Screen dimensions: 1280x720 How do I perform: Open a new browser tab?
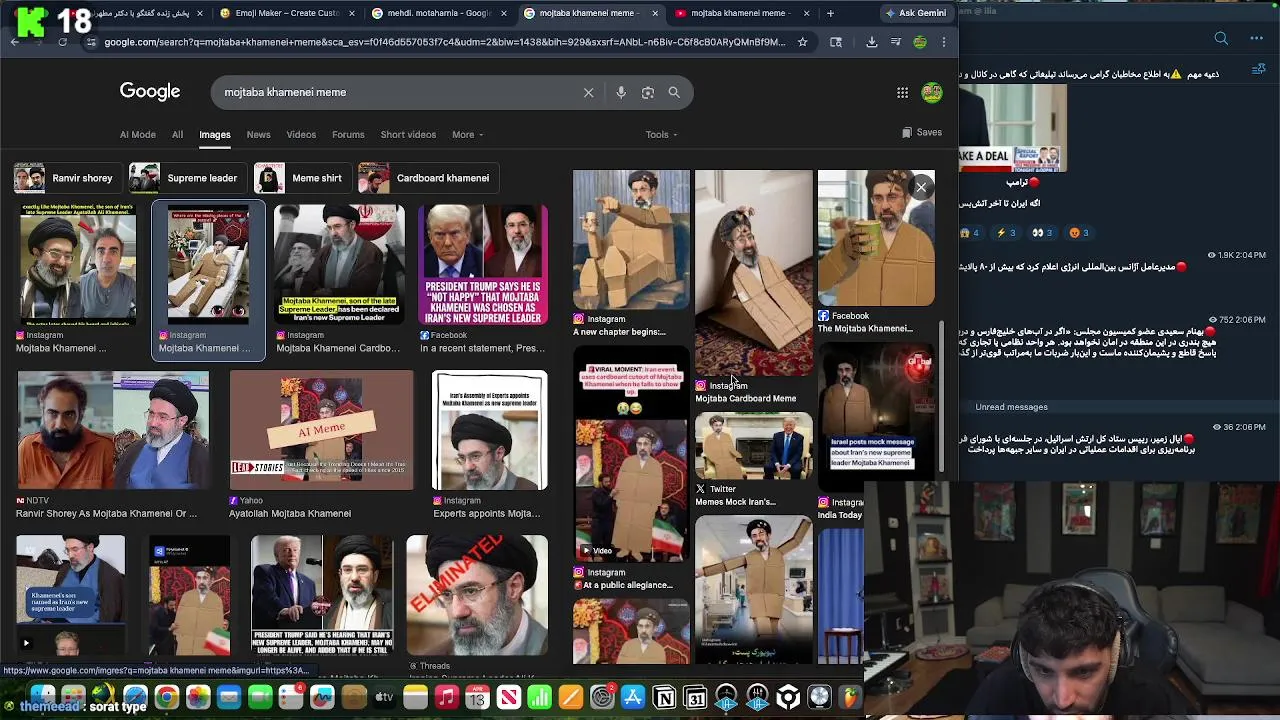(x=830, y=13)
